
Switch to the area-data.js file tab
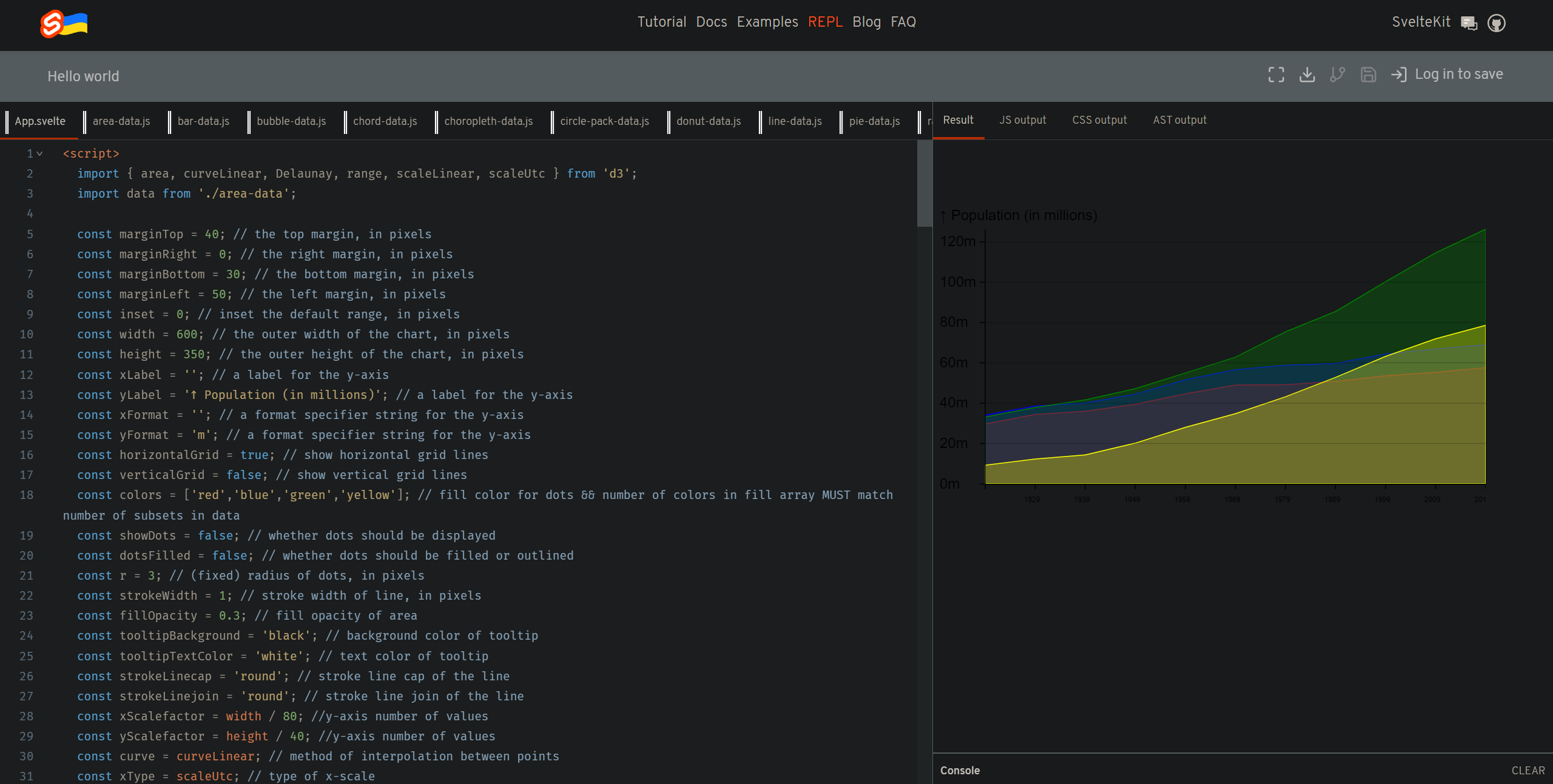click(x=121, y=121)
